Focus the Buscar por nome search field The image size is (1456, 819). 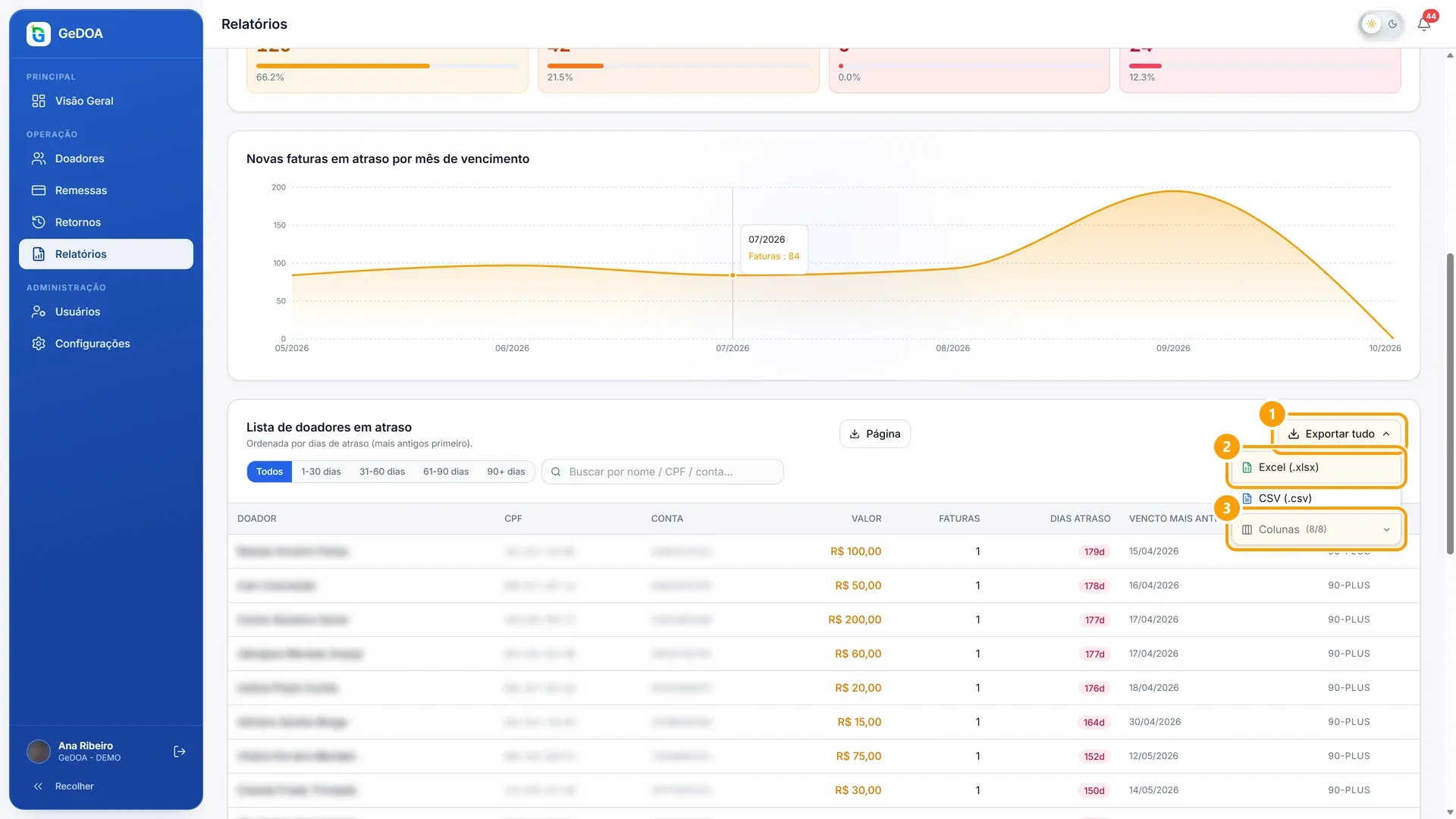point(663,472)
